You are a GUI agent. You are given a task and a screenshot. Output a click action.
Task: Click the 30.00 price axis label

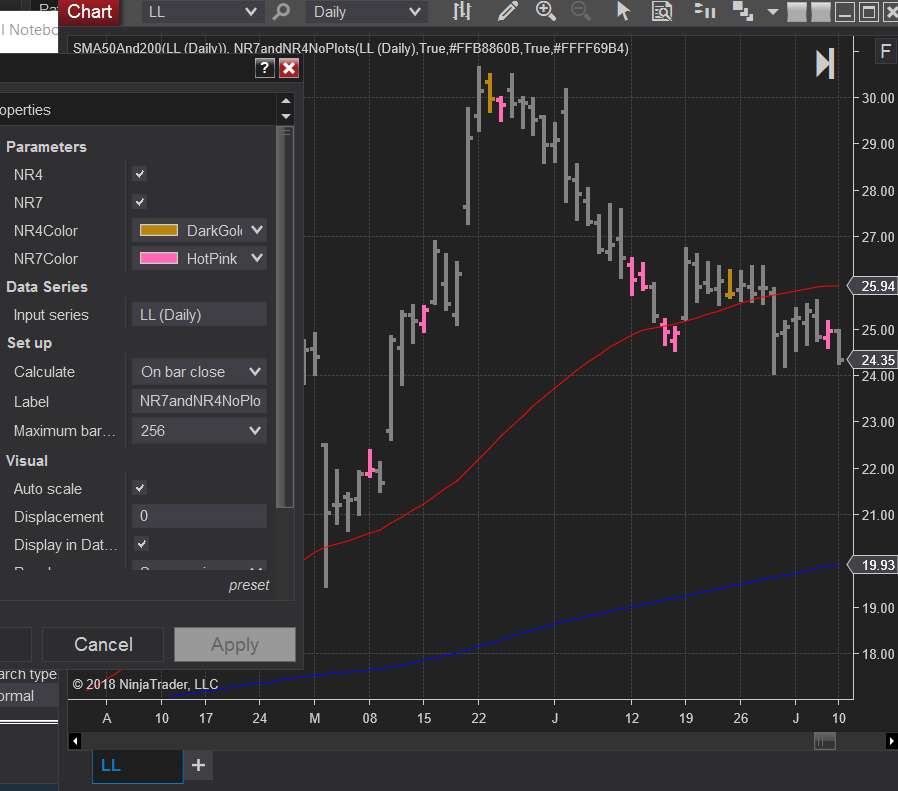(x=878, y=98)
